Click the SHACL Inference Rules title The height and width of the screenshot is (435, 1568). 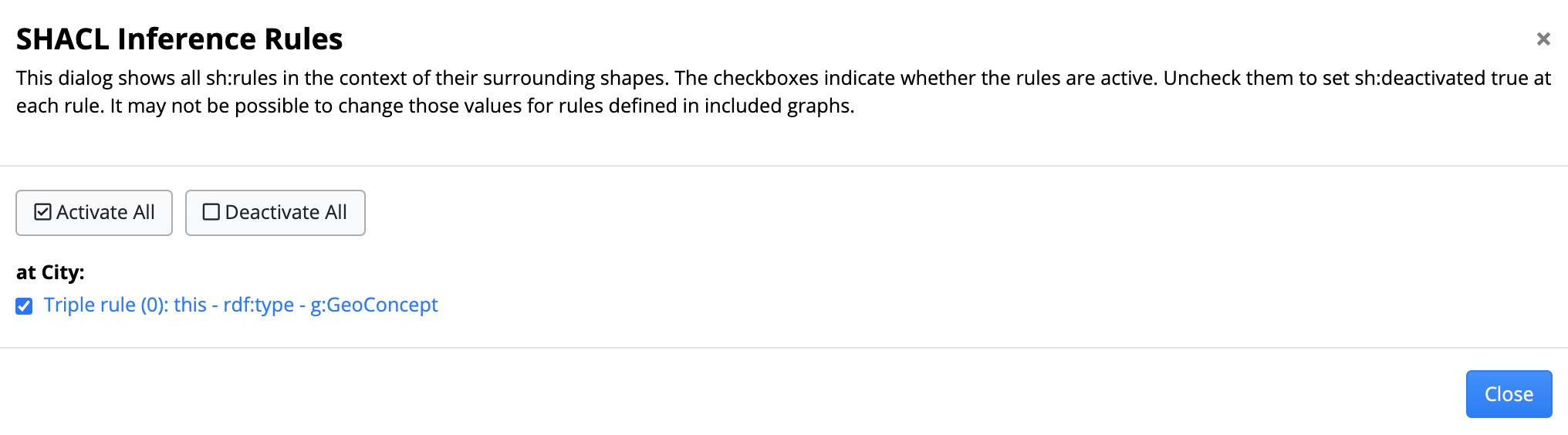pyautogui.click(x=179, y=39)
